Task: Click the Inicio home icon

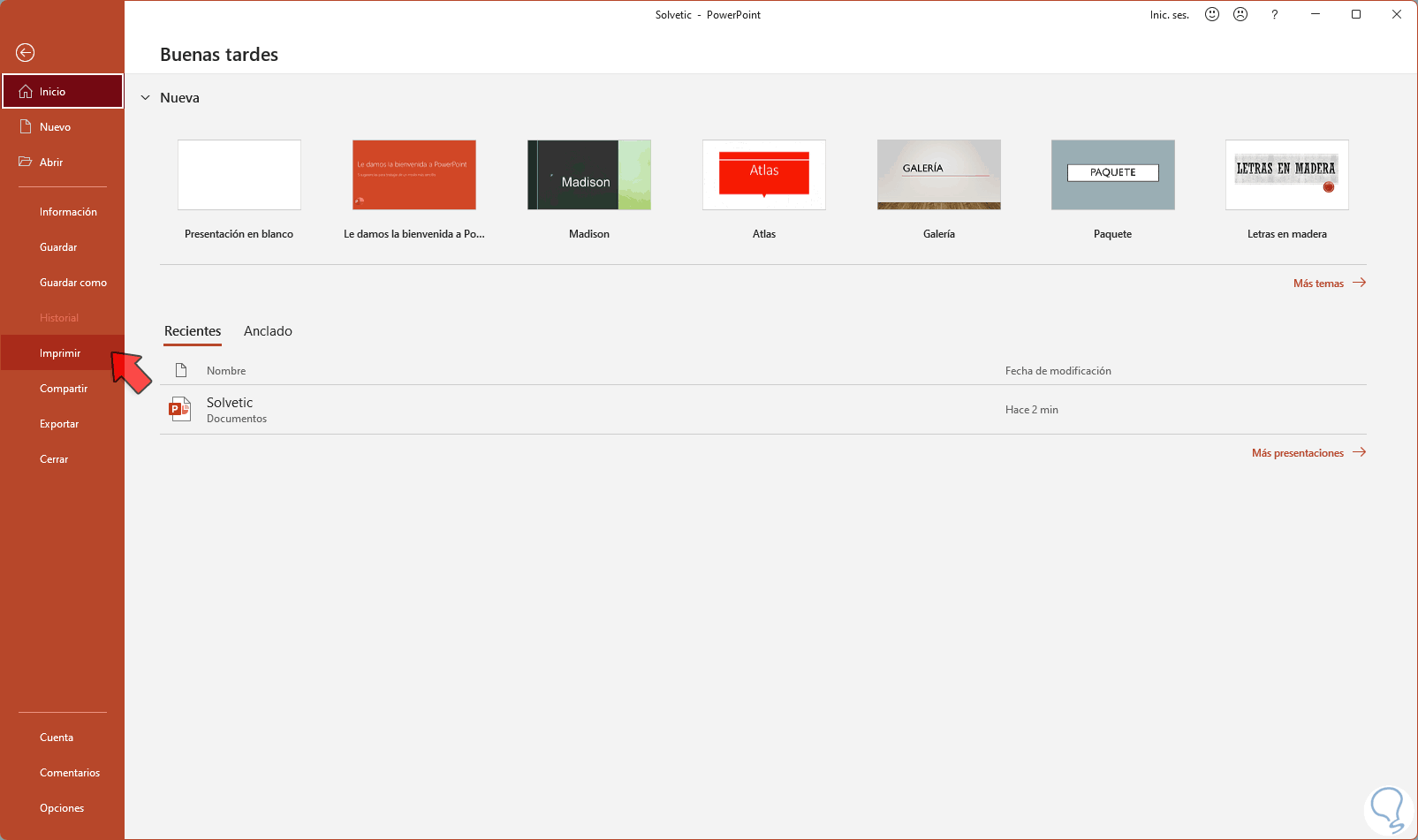Action: tap(26, 92)
